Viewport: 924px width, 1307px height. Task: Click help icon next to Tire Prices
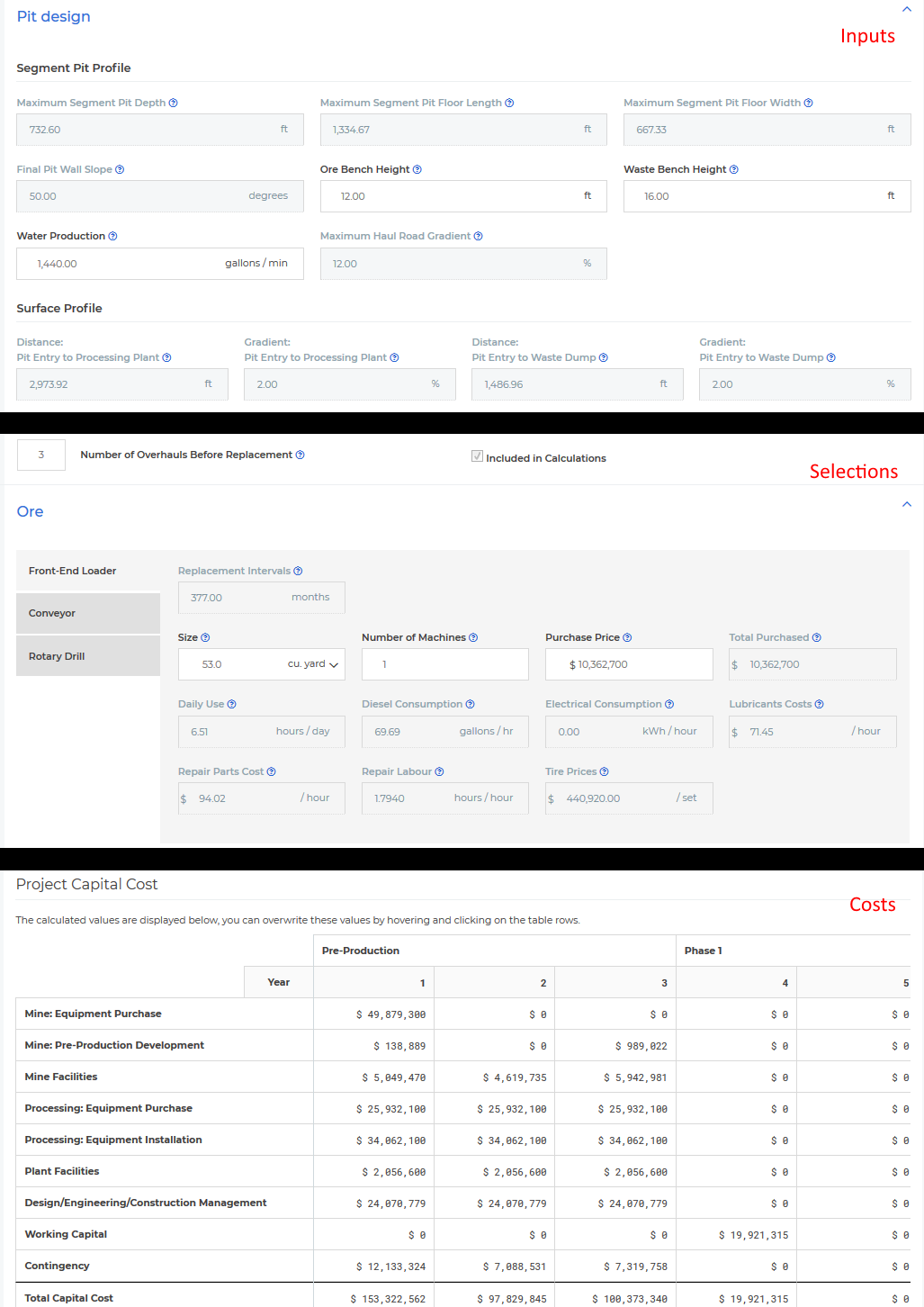(605, 772)
